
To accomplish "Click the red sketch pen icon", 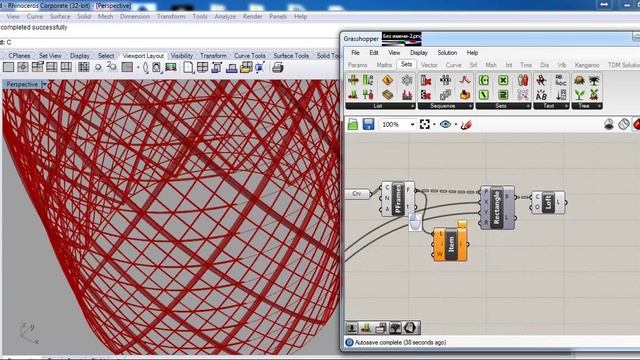I will click(466, 124).
